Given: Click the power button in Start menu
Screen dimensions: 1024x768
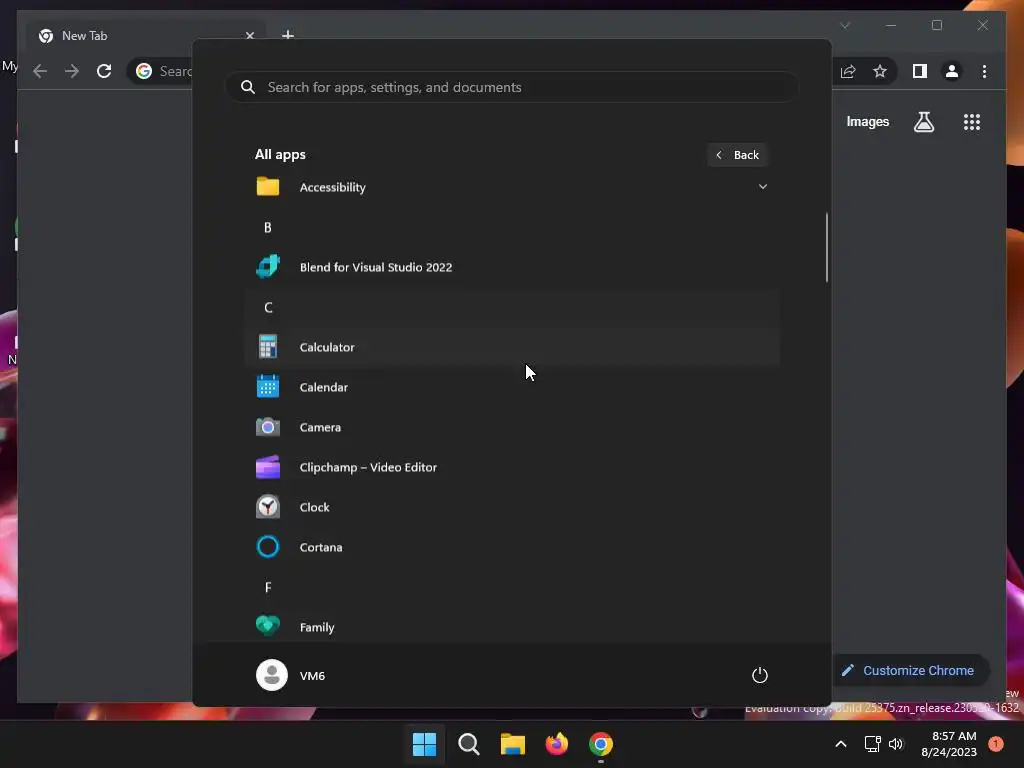Looking at the screenshot, I should click(x=760, y=675).
